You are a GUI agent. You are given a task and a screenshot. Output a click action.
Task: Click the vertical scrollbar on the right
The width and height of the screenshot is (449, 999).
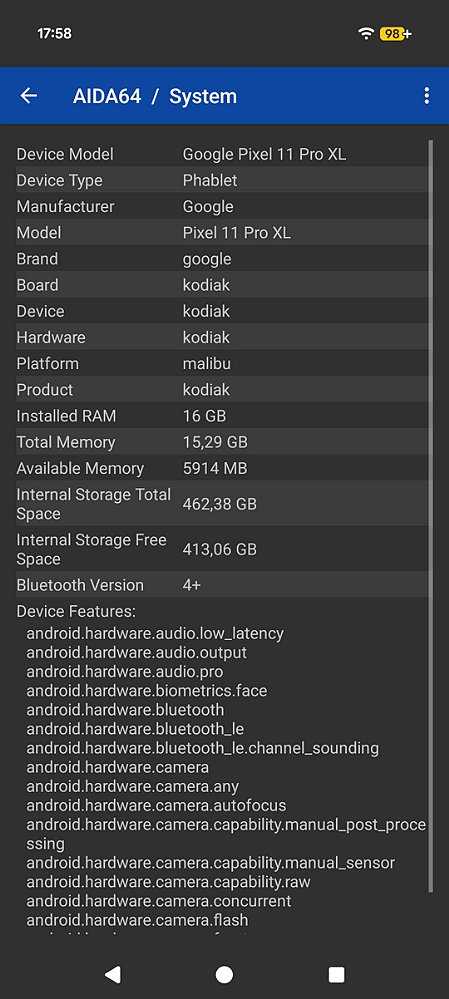click(x=431, y=516)
